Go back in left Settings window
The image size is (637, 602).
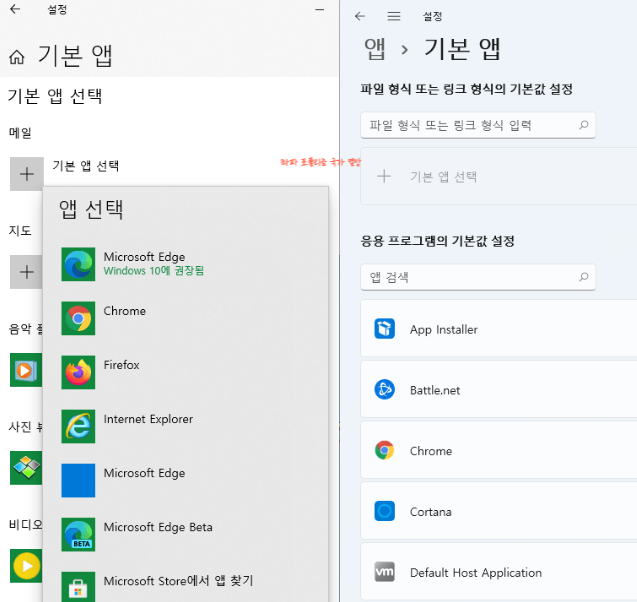pyautogui.click(x=15, y=9)
